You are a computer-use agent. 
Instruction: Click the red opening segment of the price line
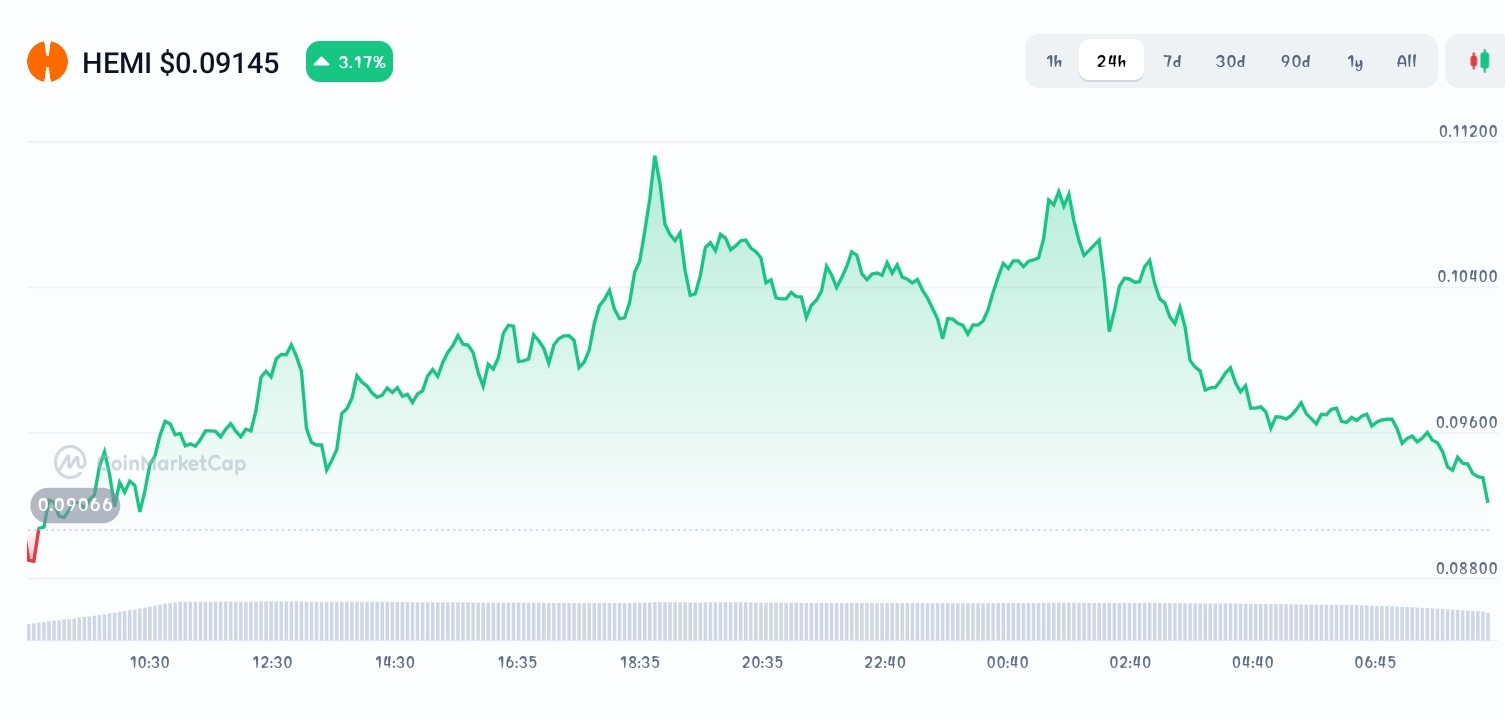33,546
